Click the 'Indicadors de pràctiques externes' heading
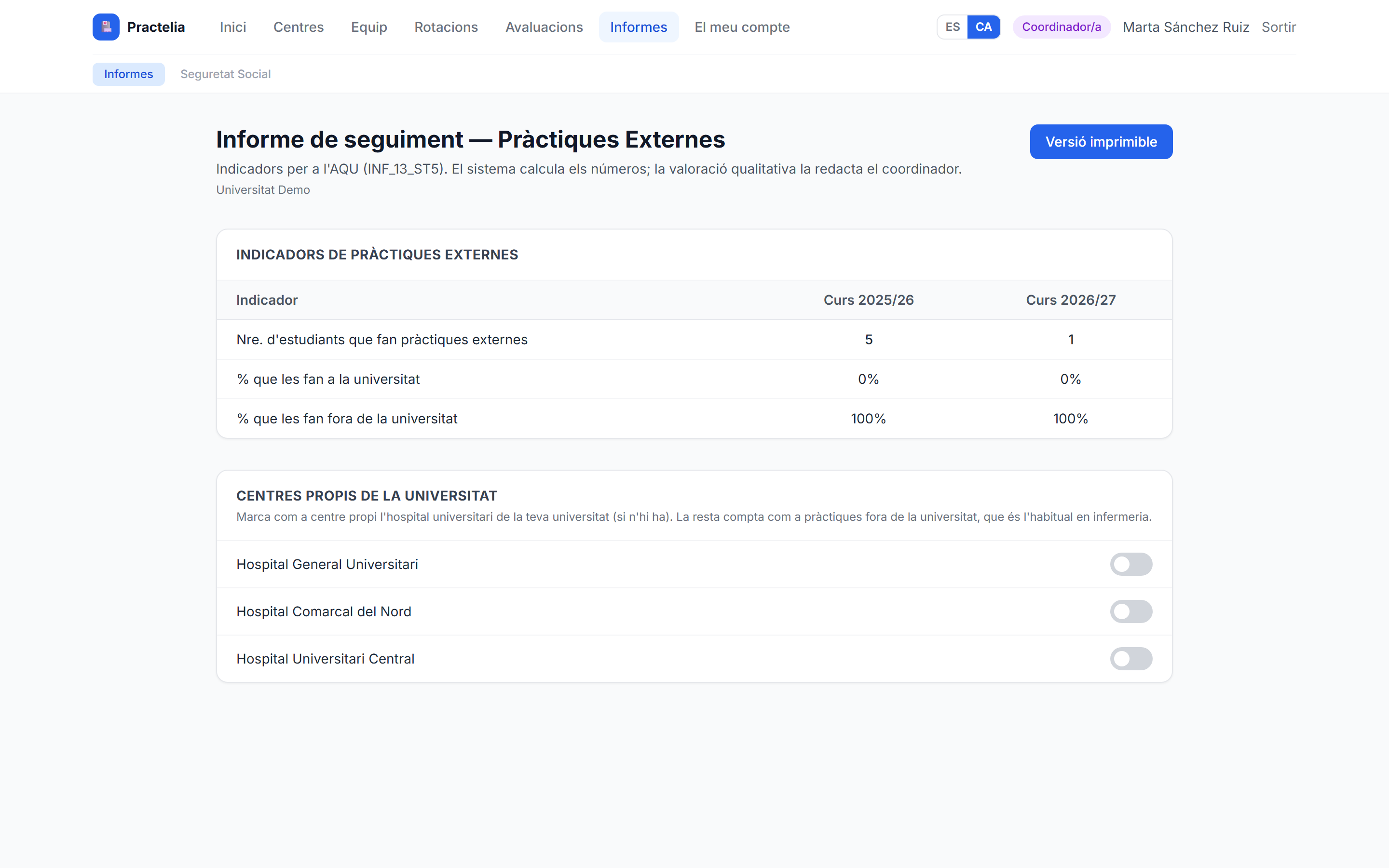 click(377, 255)
